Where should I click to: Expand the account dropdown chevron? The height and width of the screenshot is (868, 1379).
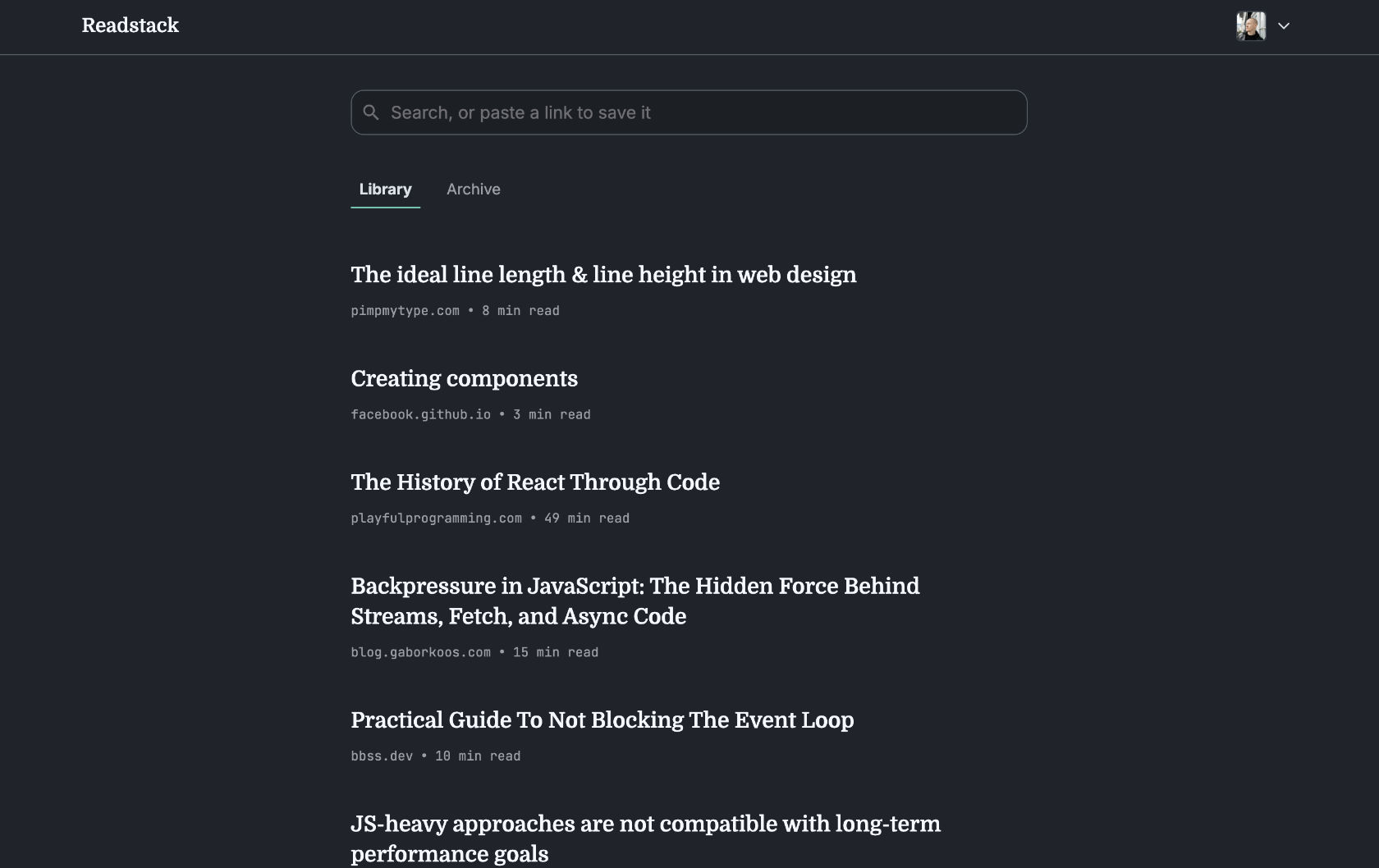(x=1284, y=26)
